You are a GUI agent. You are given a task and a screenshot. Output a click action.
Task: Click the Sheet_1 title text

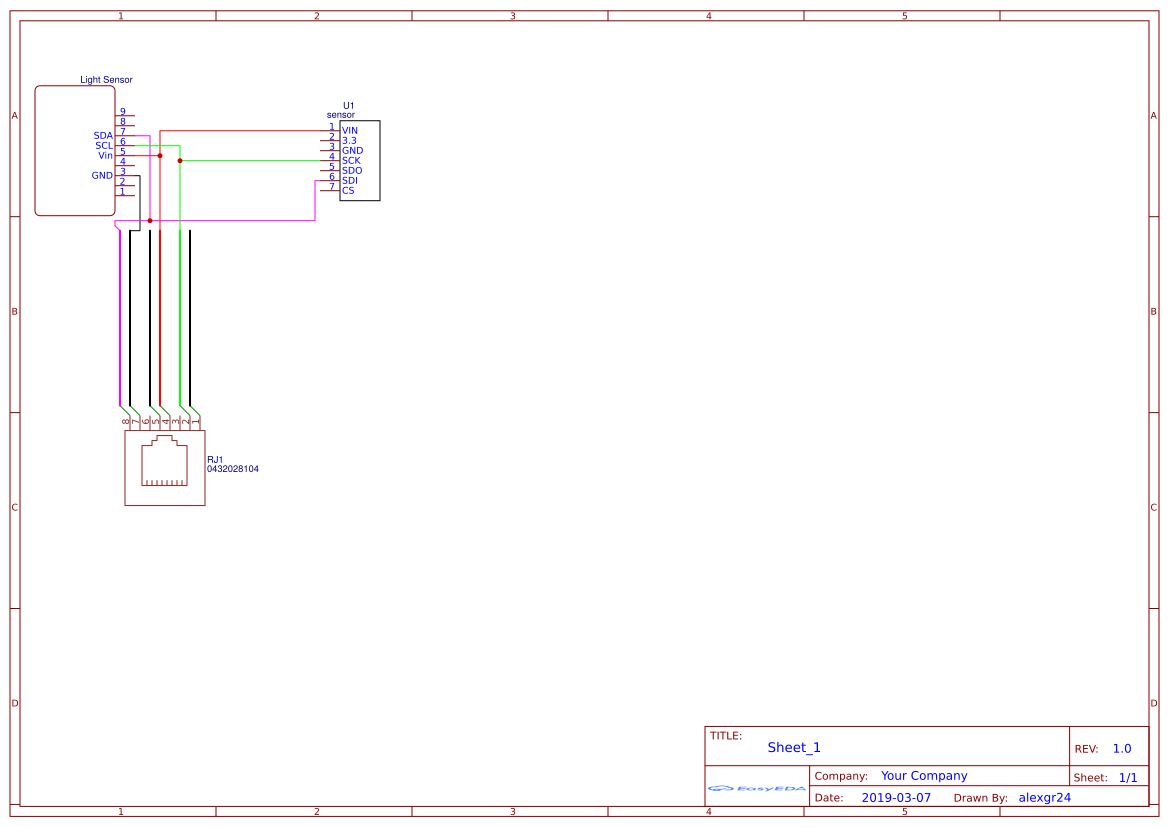click(792, 747)
